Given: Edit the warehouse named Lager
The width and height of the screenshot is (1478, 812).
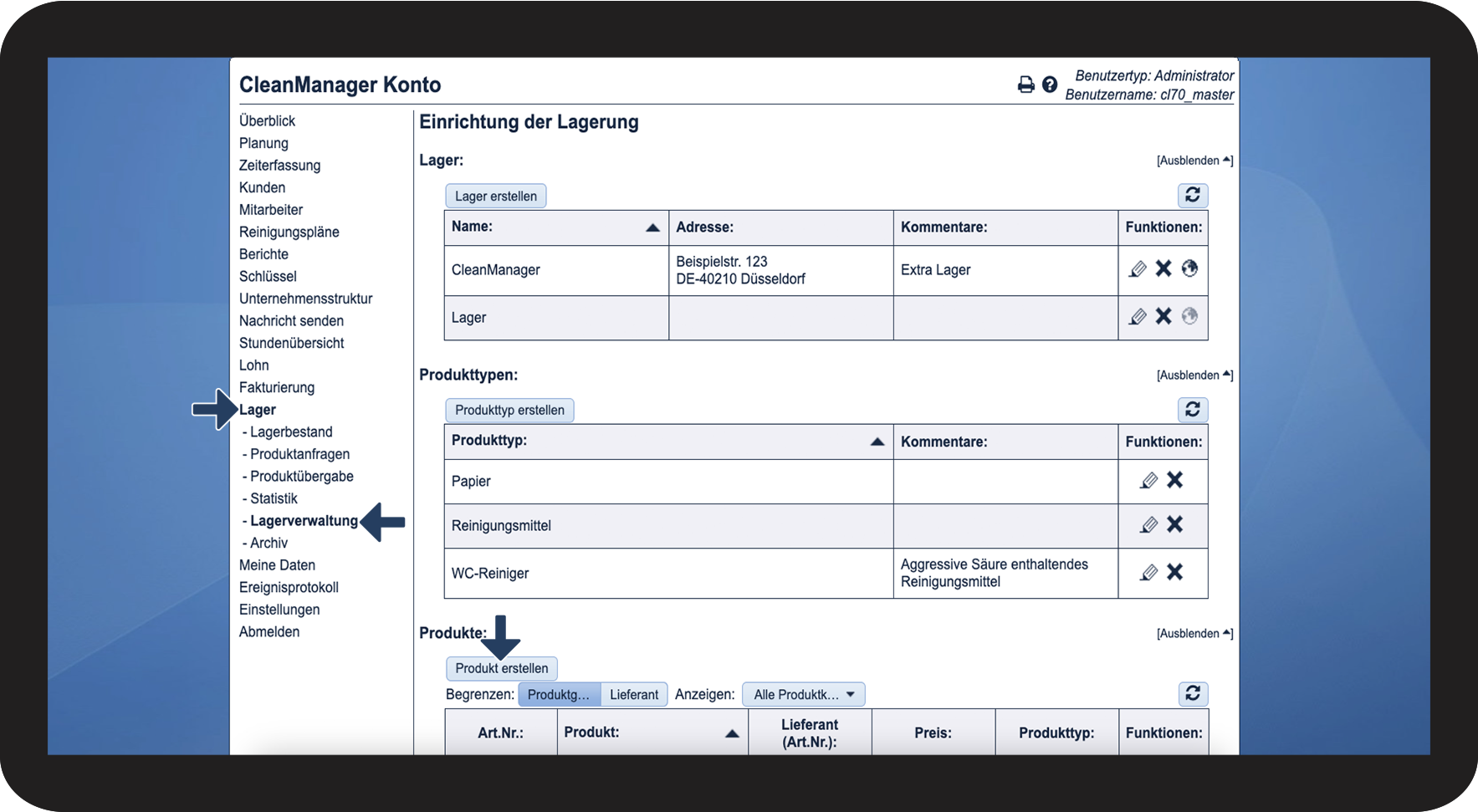Looking at the screenshot, I should click(1138, 316).
